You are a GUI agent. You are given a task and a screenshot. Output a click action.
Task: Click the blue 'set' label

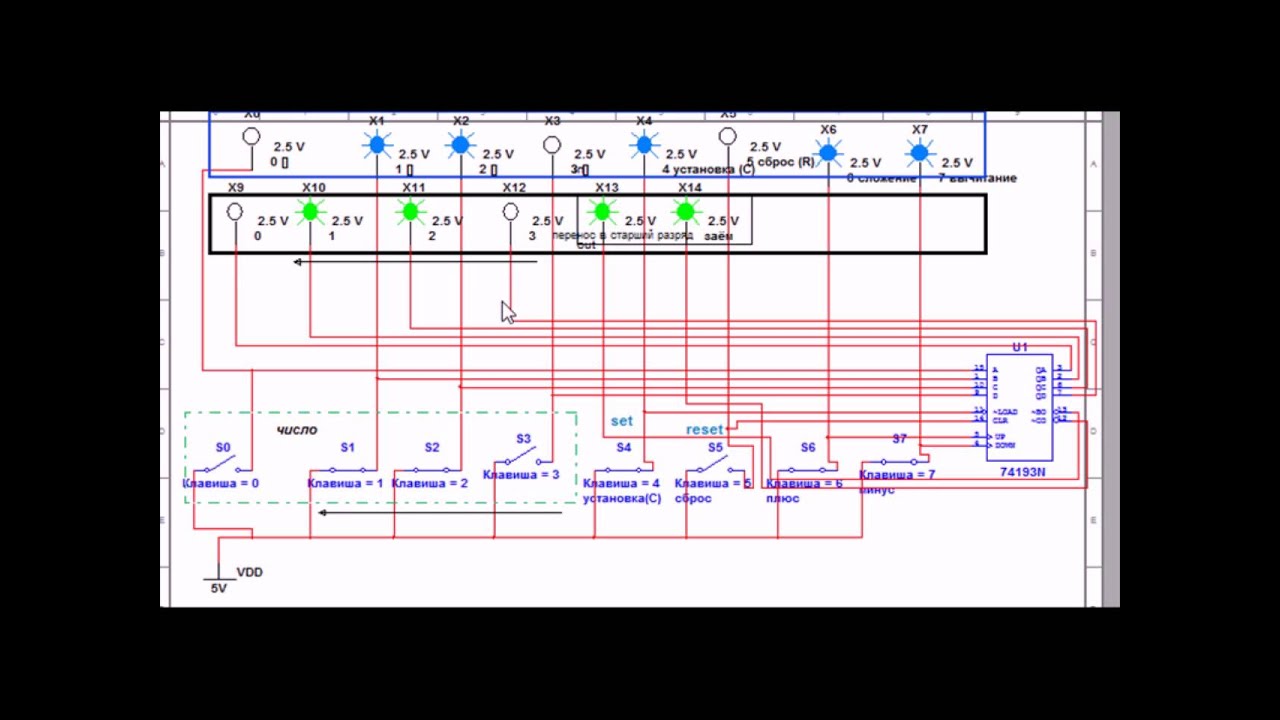pos(622,421)
